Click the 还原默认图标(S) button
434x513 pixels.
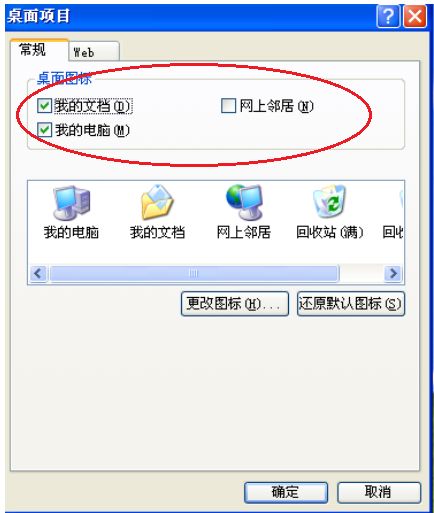coord(351,304)
